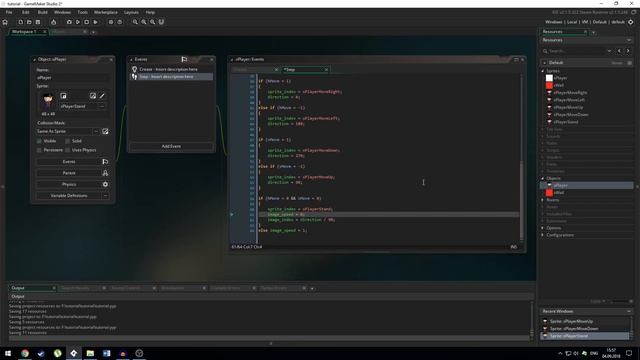Open Chrome from the Windows taskbar
The height and width of the screenshot is (360, 640).
25,353
